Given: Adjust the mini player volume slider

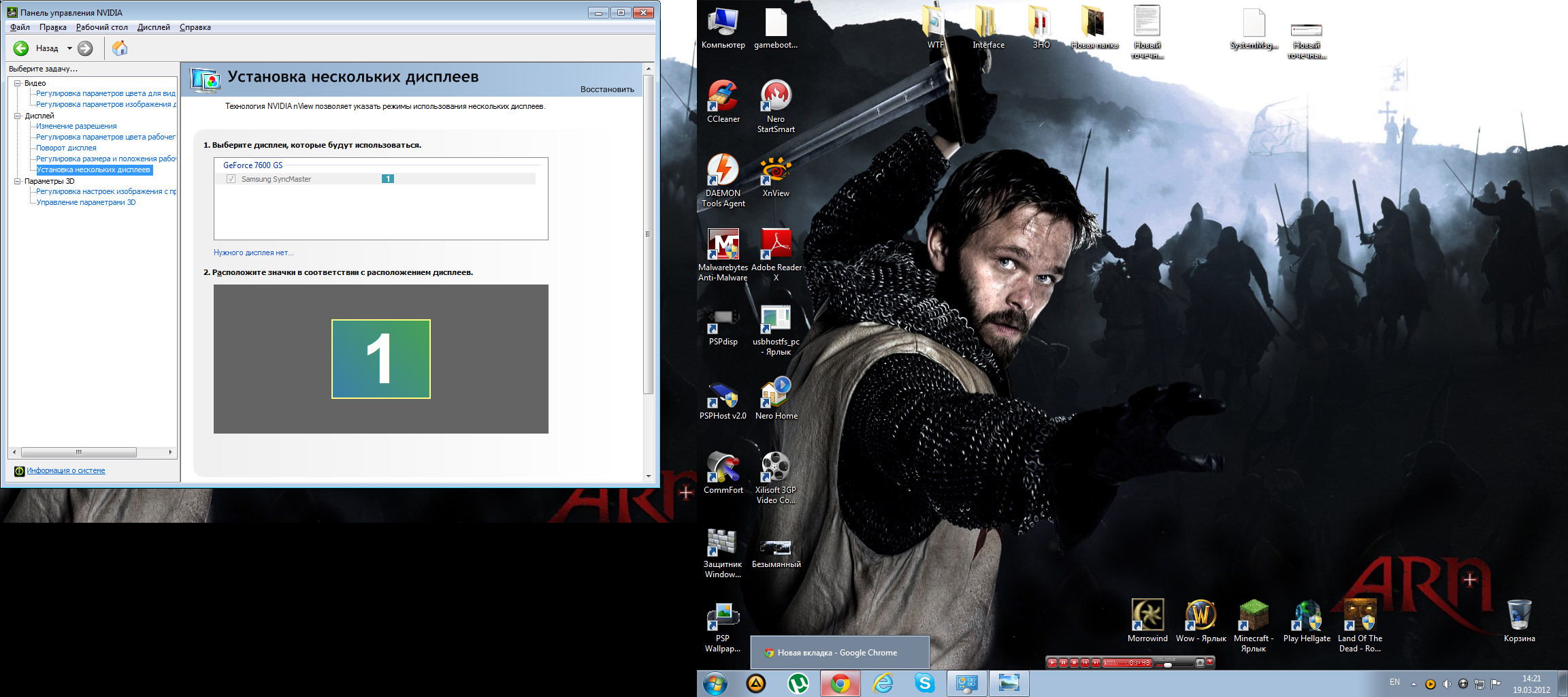Looking at the screenshot, I should [x=1168, y=665].
